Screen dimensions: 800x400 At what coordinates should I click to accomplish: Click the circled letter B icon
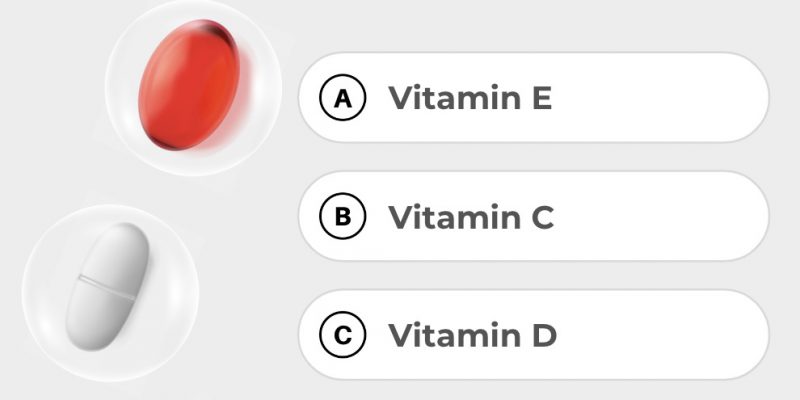tap(343, 217)
